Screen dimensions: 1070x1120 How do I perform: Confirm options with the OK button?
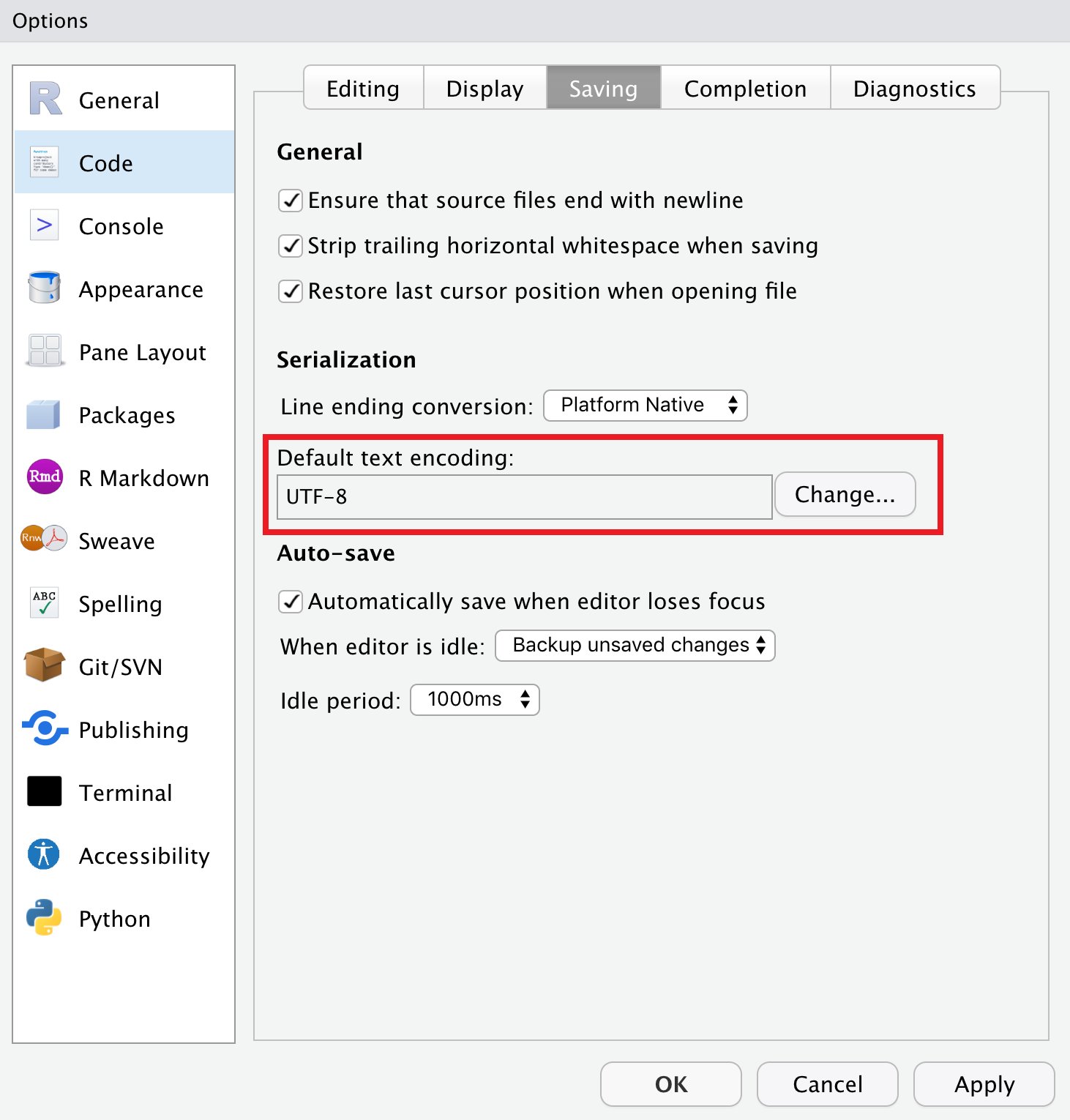pyautogui.click(x=671, y=1084)
